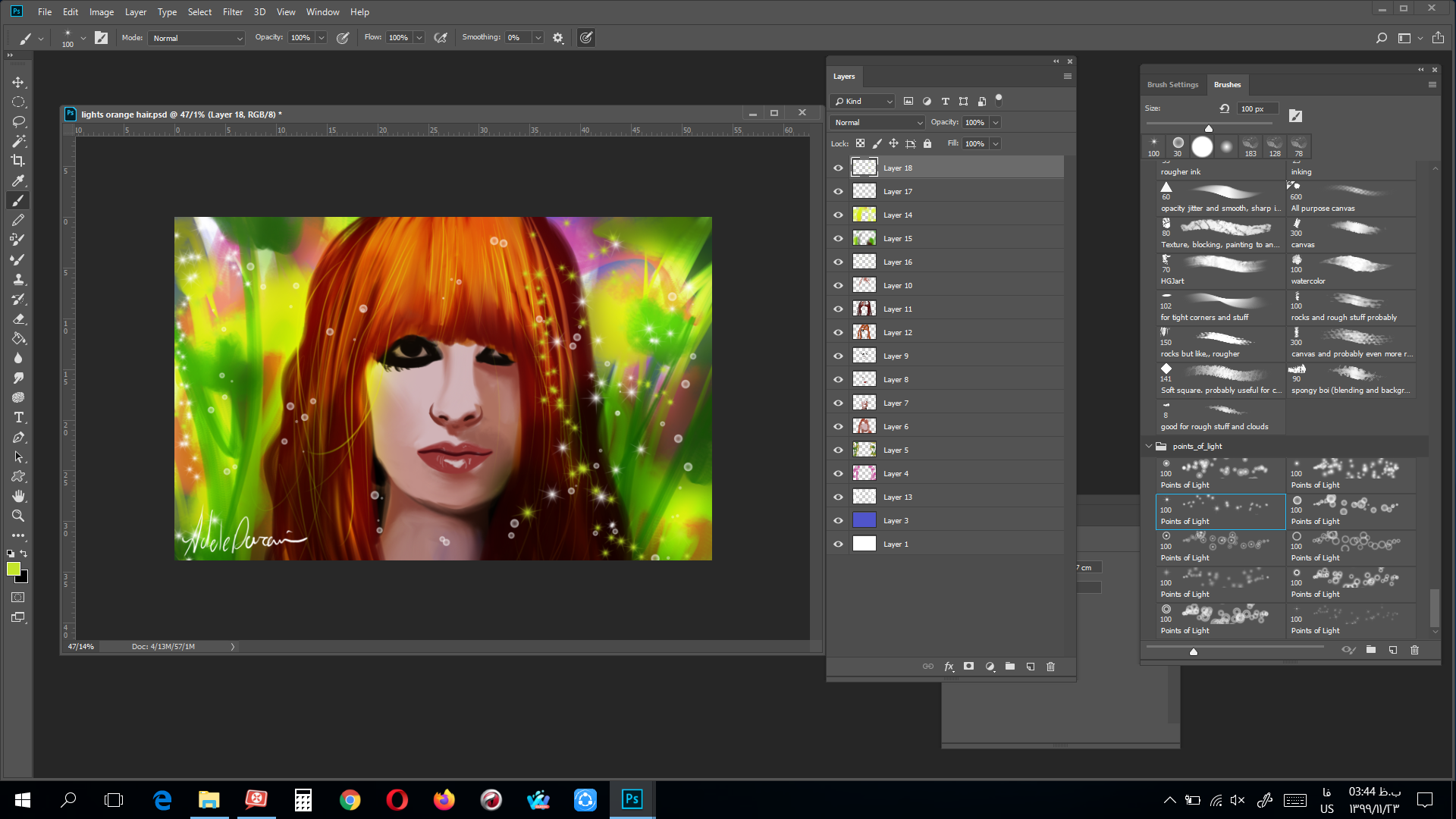1456x819 pixels.
Task: Hide Layer 17 visibility eye
Action: click(838, 192)
